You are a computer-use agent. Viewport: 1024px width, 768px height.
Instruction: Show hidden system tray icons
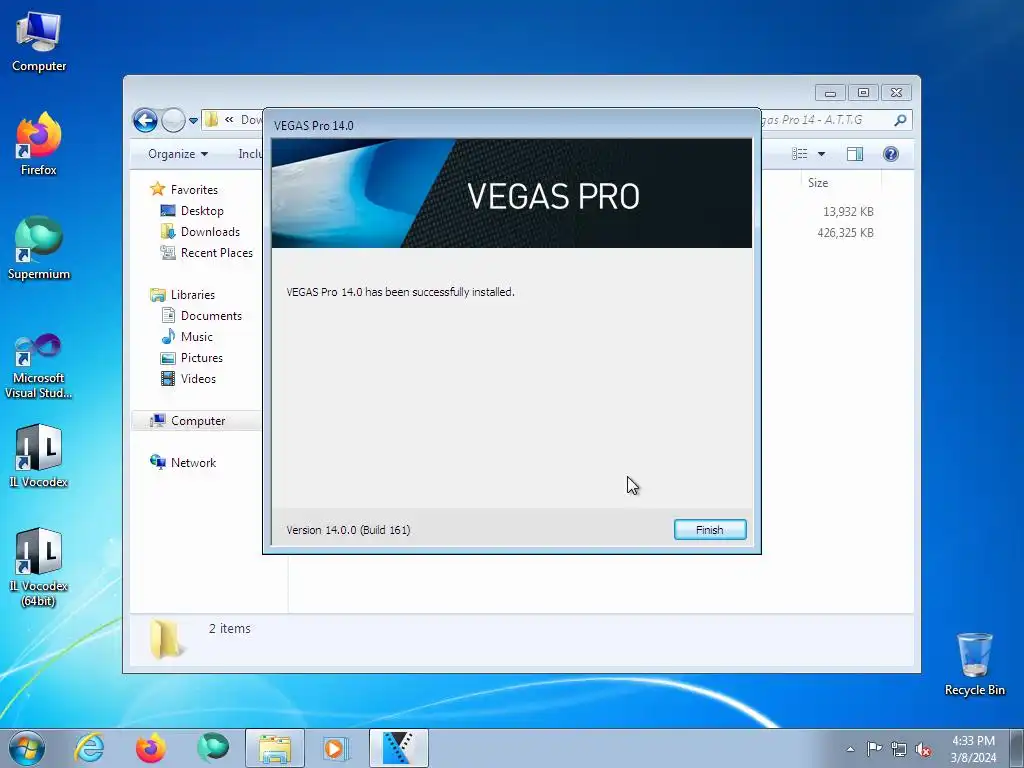coord(850,749)
